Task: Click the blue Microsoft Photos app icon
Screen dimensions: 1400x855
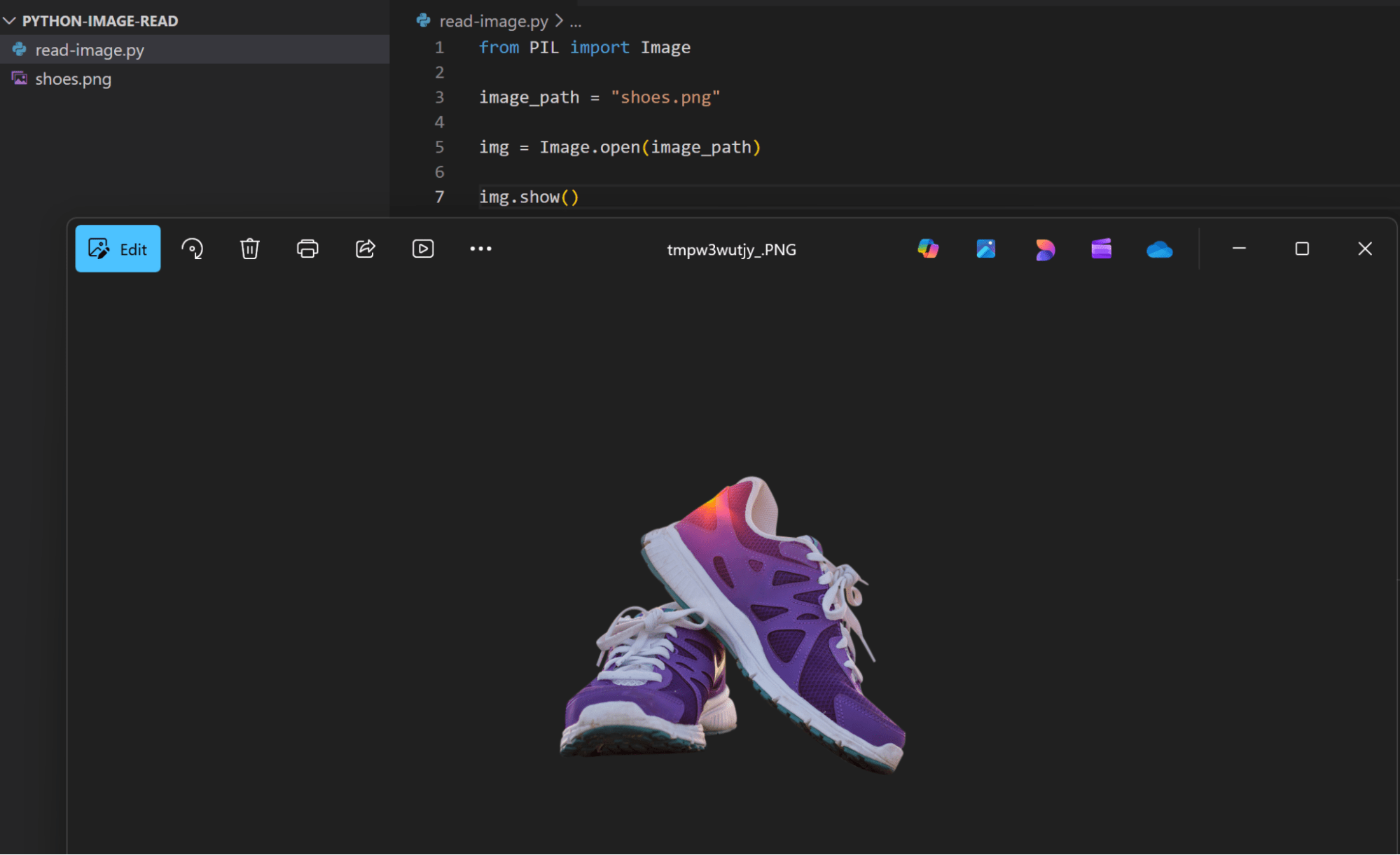Action: (x=986, y=249)
